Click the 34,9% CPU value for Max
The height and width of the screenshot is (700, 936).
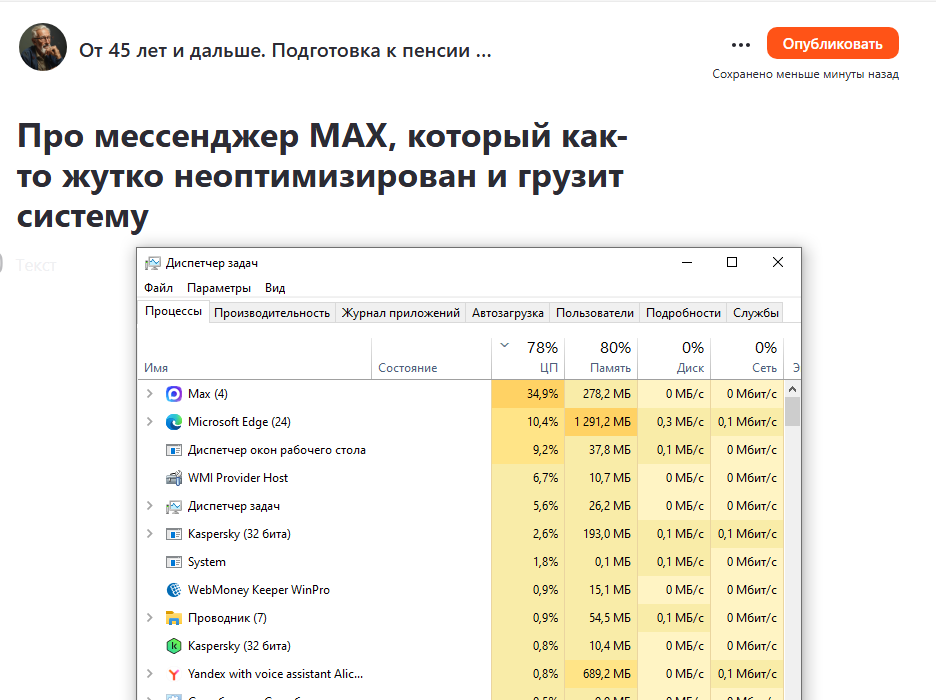528,394
